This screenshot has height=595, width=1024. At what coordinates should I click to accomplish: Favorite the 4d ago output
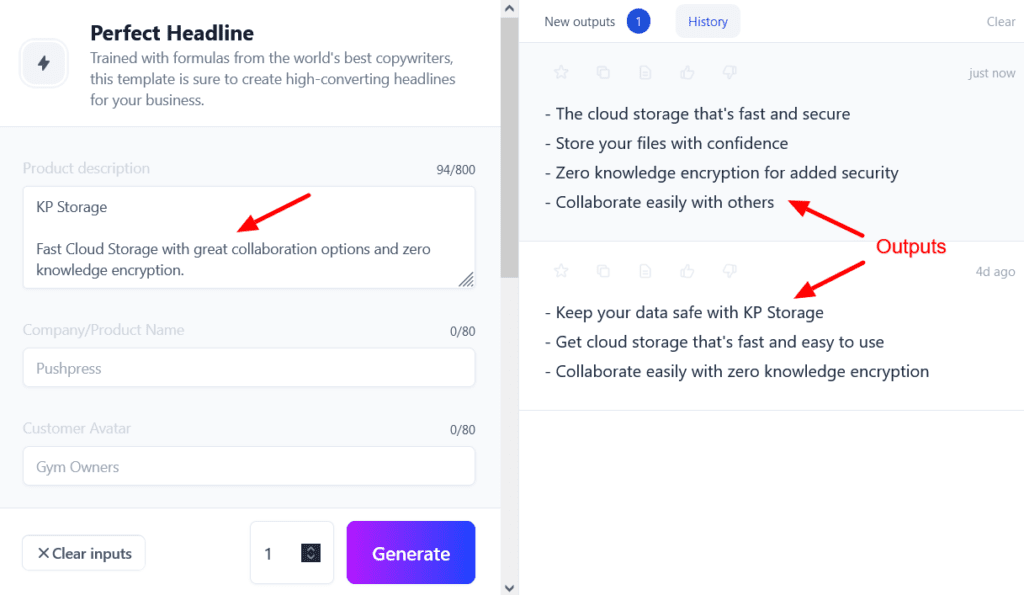[561, 270]
